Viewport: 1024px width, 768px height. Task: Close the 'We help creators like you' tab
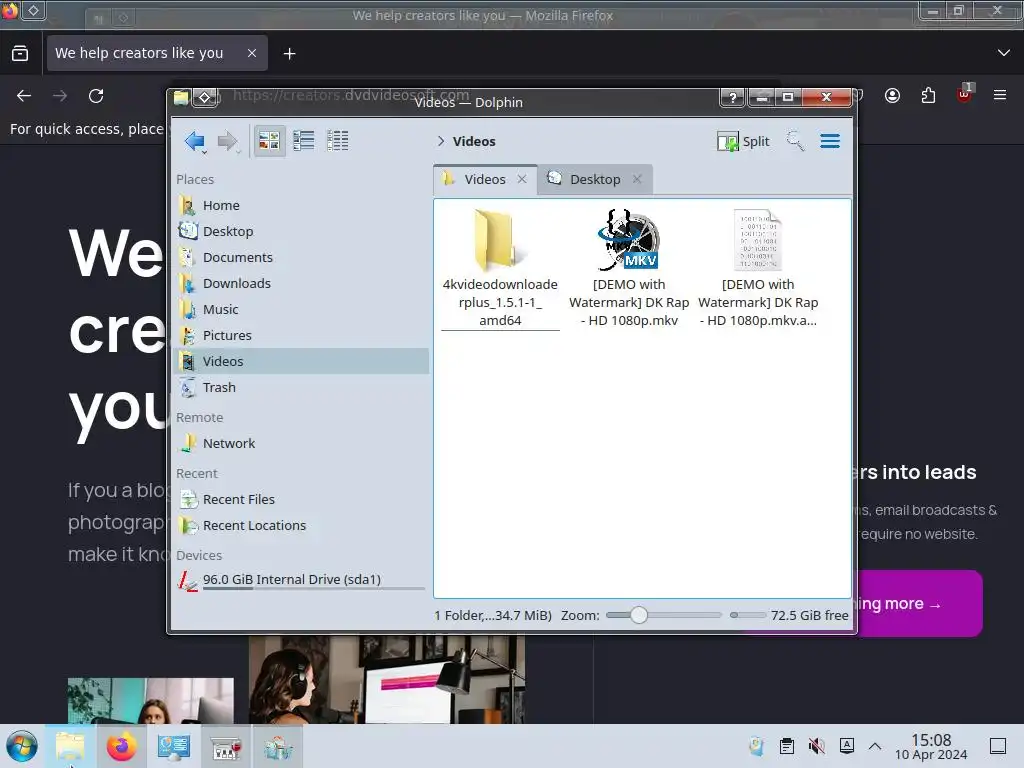click(251, 53)
